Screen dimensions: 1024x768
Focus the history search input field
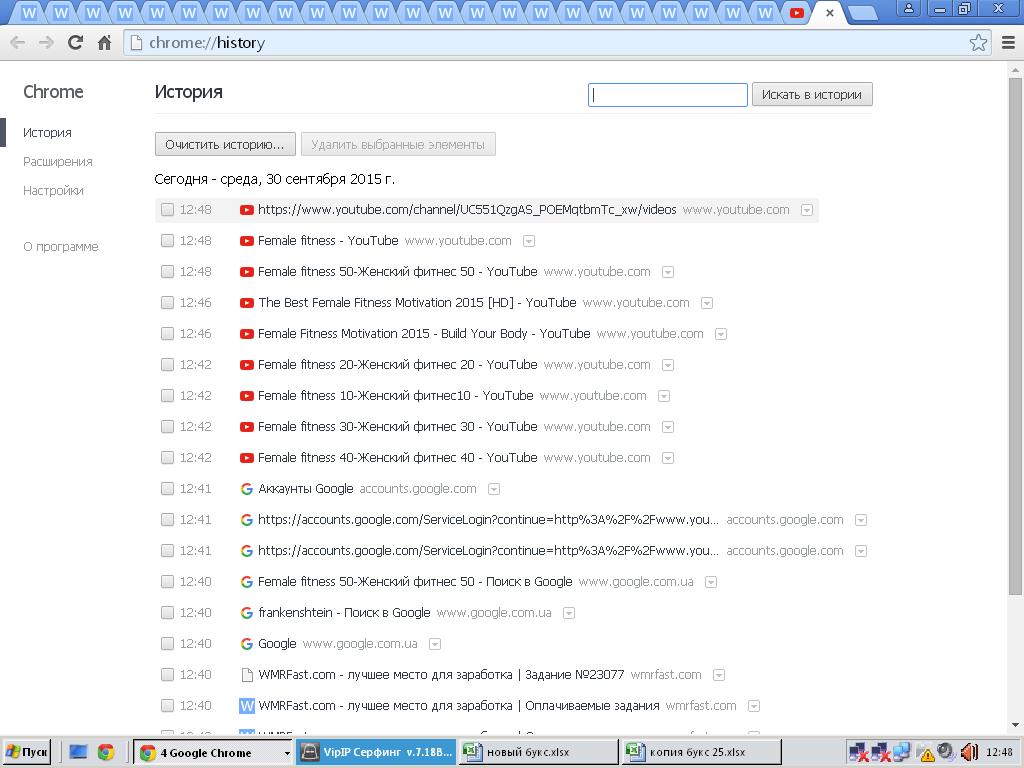pyautogui.click(x=667, y=95)
